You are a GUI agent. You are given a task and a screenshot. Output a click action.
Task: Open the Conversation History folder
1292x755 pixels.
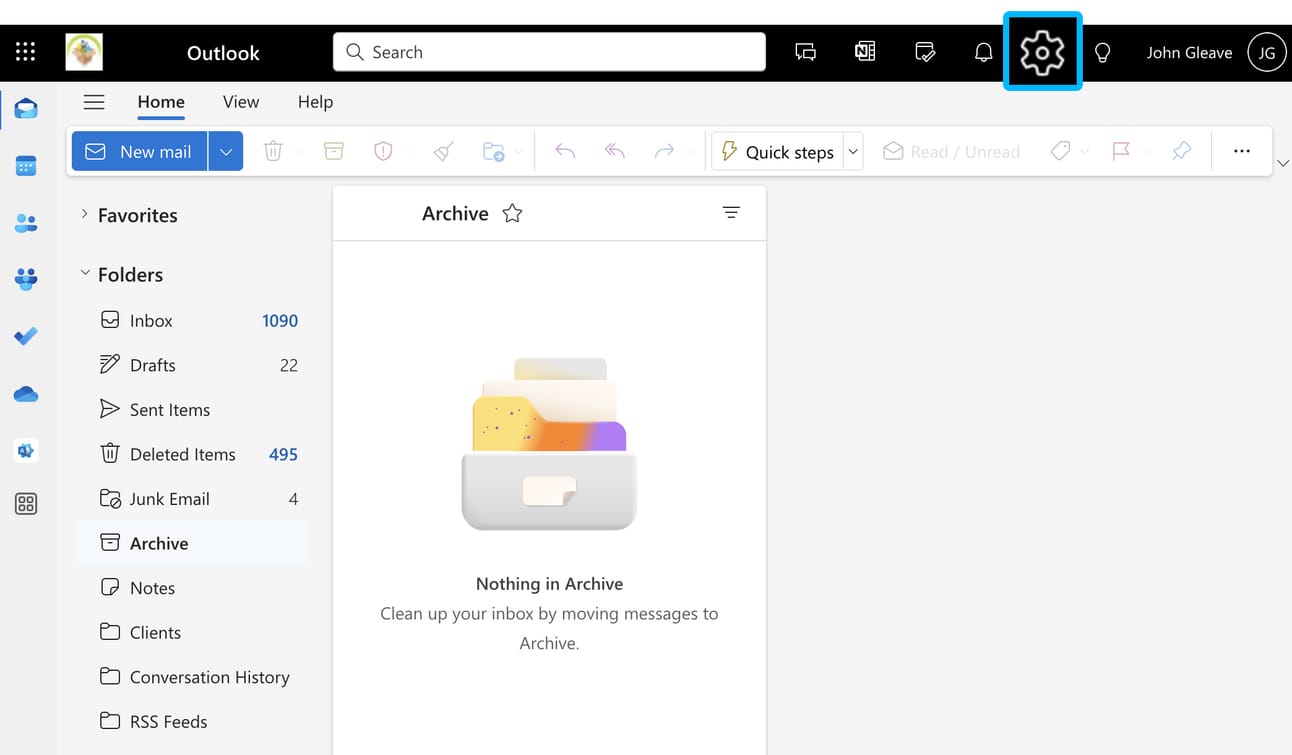coord(191,677)
